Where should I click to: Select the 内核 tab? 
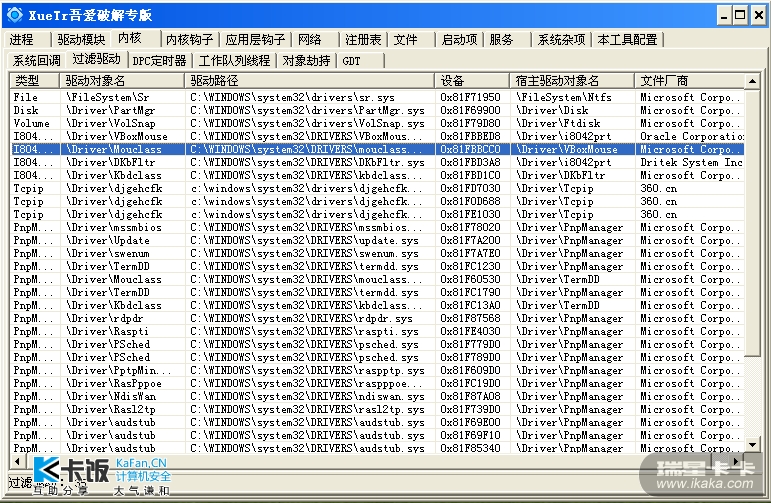[x=130, y=38]
